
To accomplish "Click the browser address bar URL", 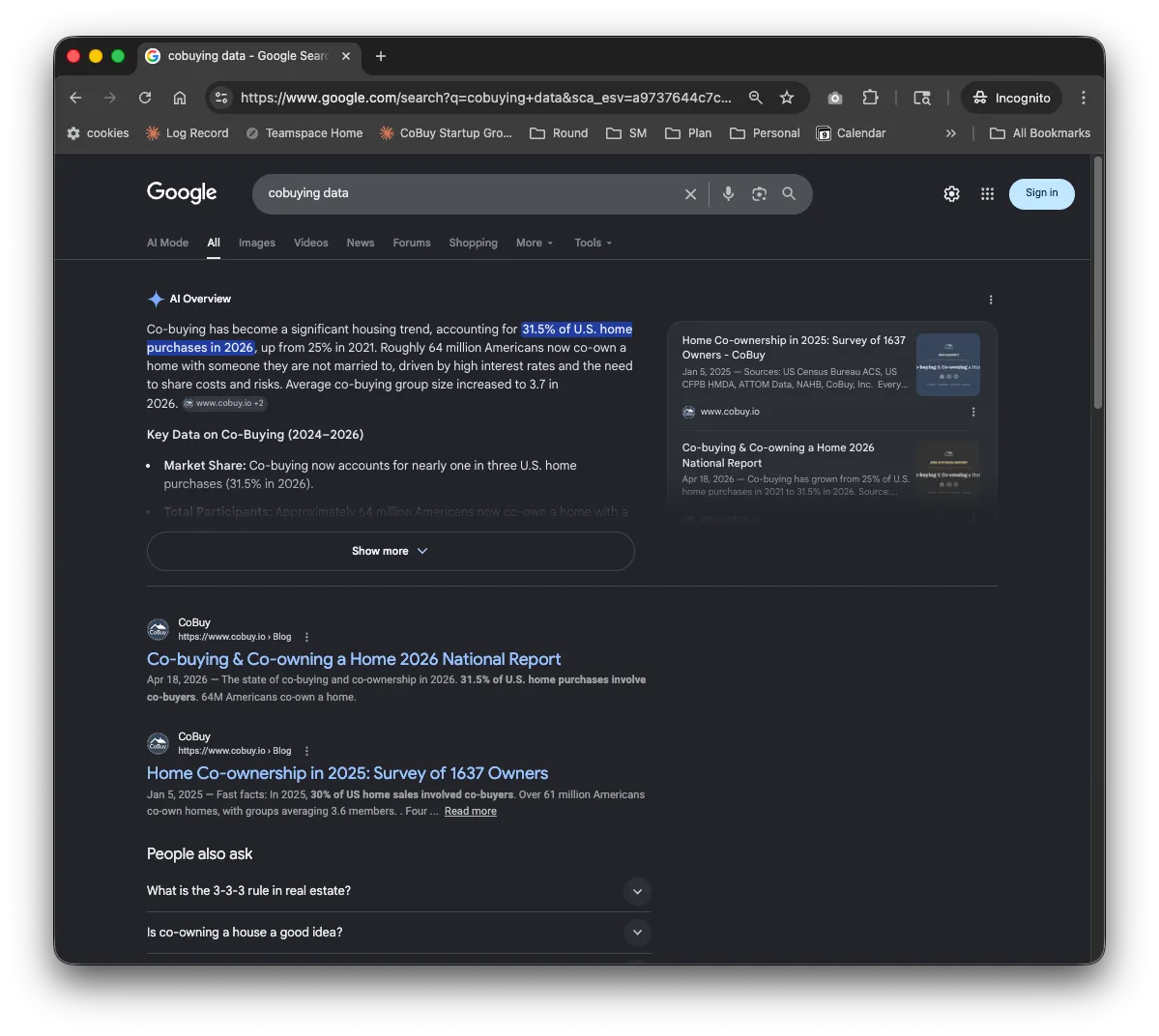I will pyautogui.click(x=485, y=98).
